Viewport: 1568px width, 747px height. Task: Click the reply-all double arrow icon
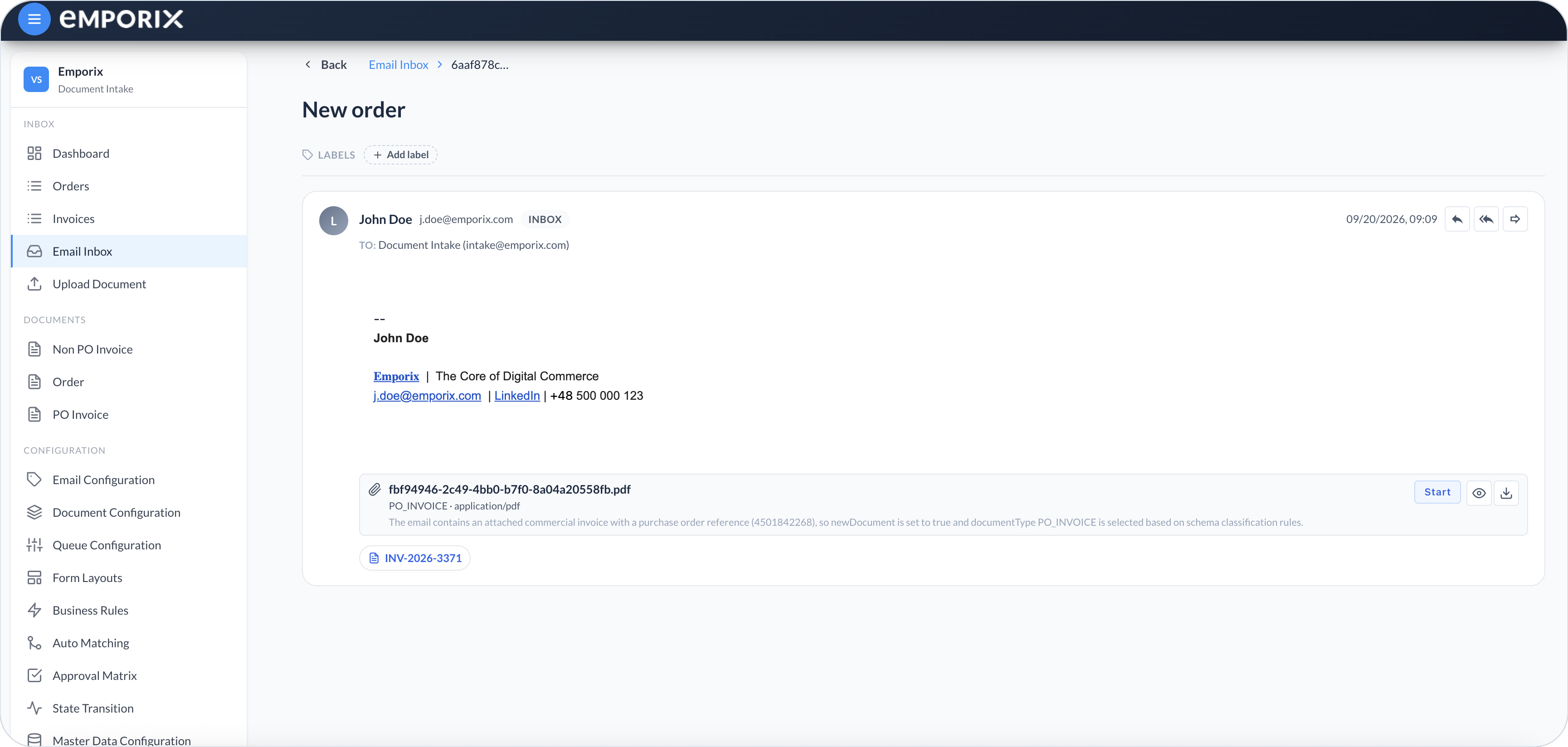tap(1486, 219)
